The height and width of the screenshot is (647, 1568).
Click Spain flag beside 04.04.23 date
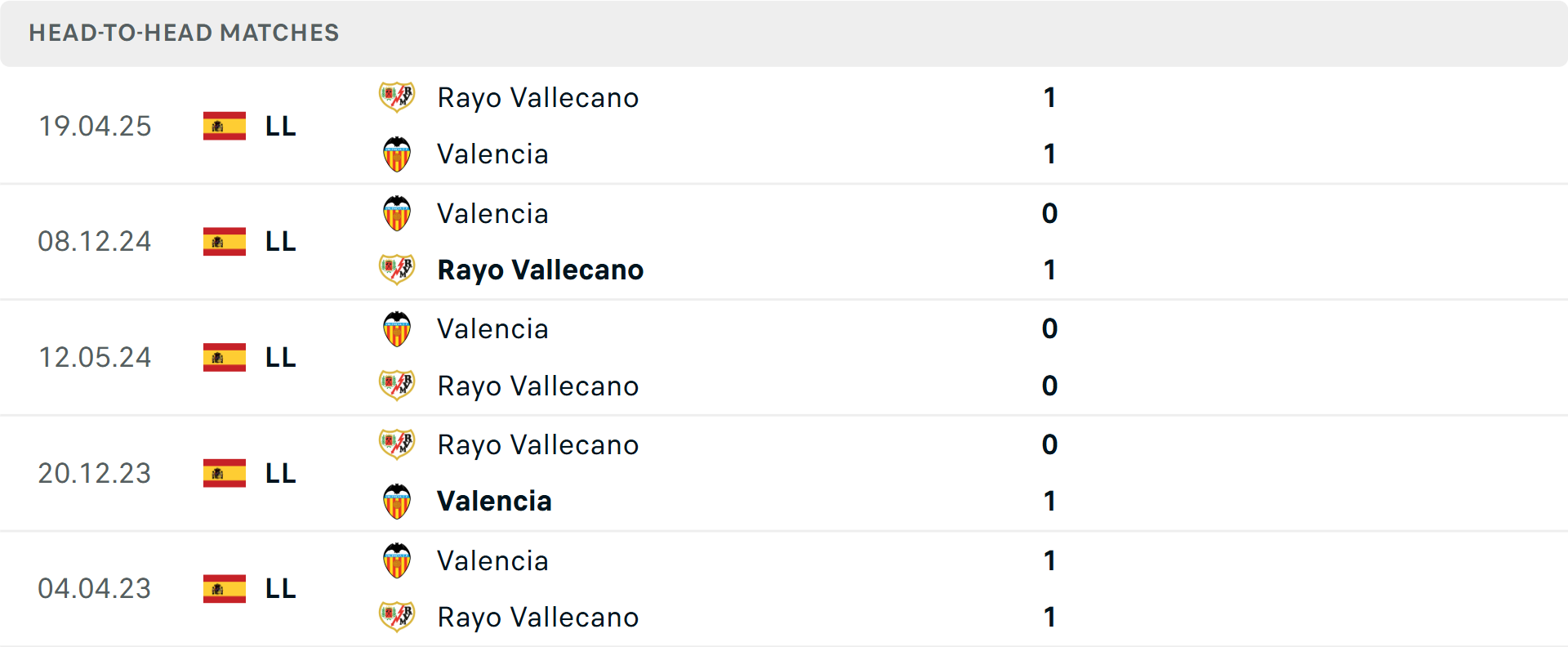tap(225, 589)
